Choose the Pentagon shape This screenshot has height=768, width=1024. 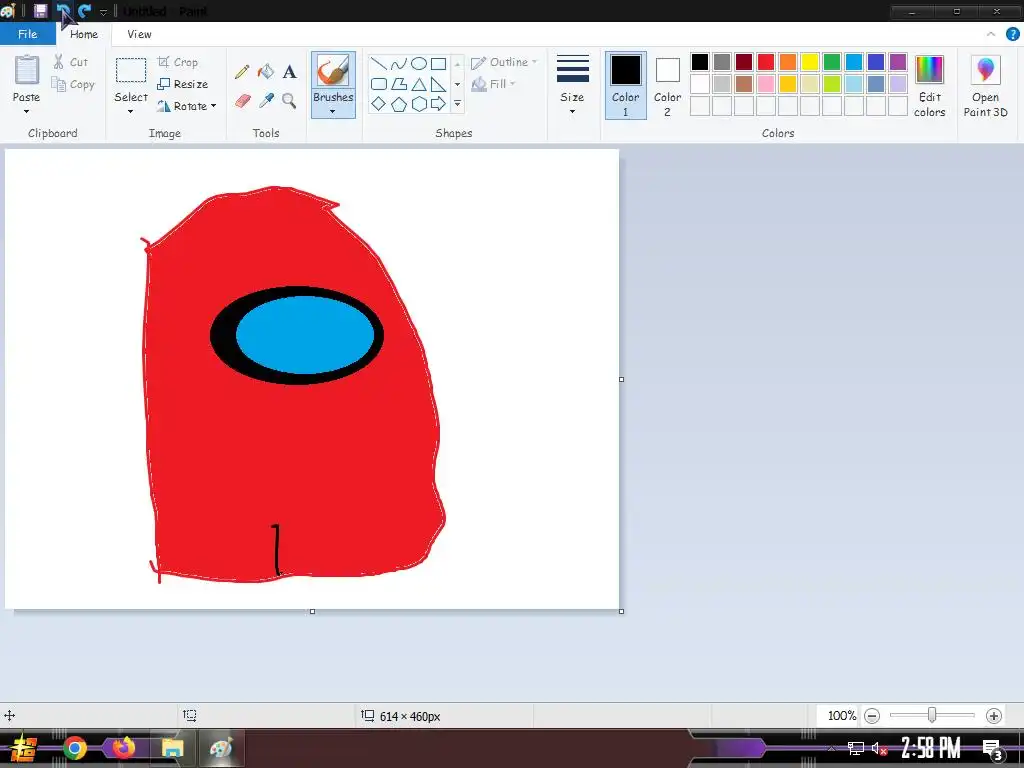(x=399, y=104)
